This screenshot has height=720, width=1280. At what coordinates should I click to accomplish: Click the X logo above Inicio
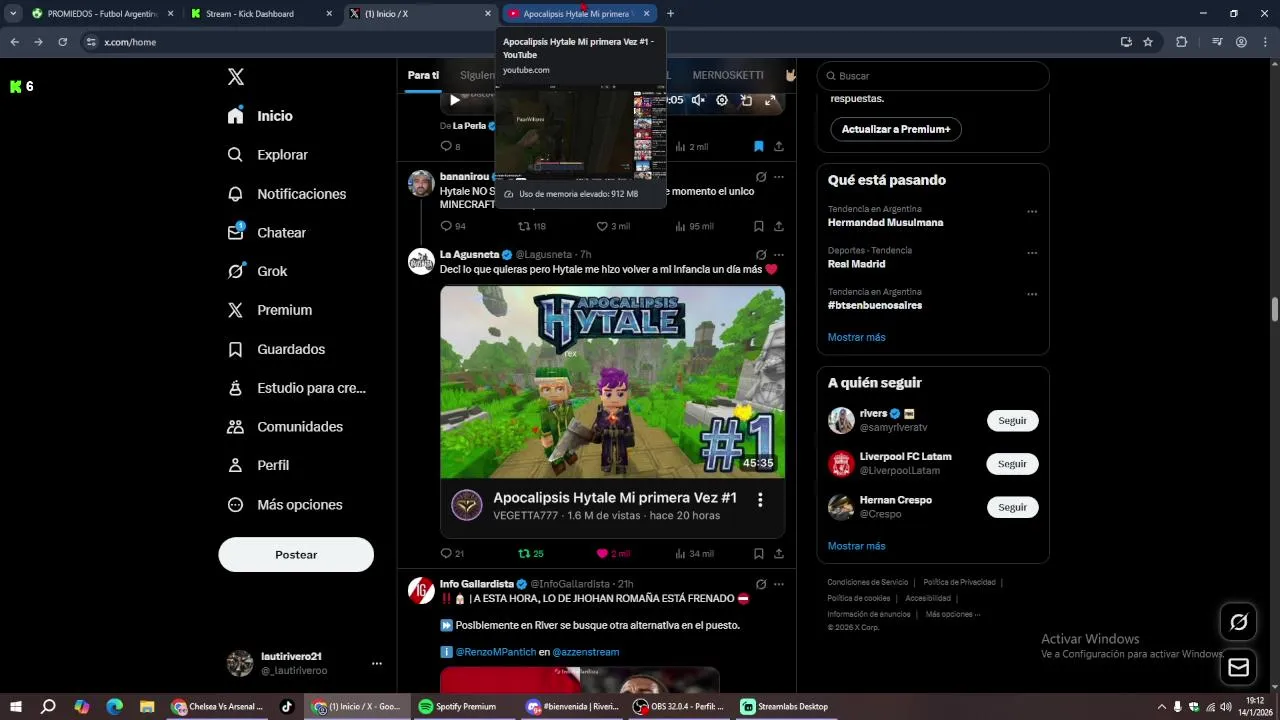point(236,77)
